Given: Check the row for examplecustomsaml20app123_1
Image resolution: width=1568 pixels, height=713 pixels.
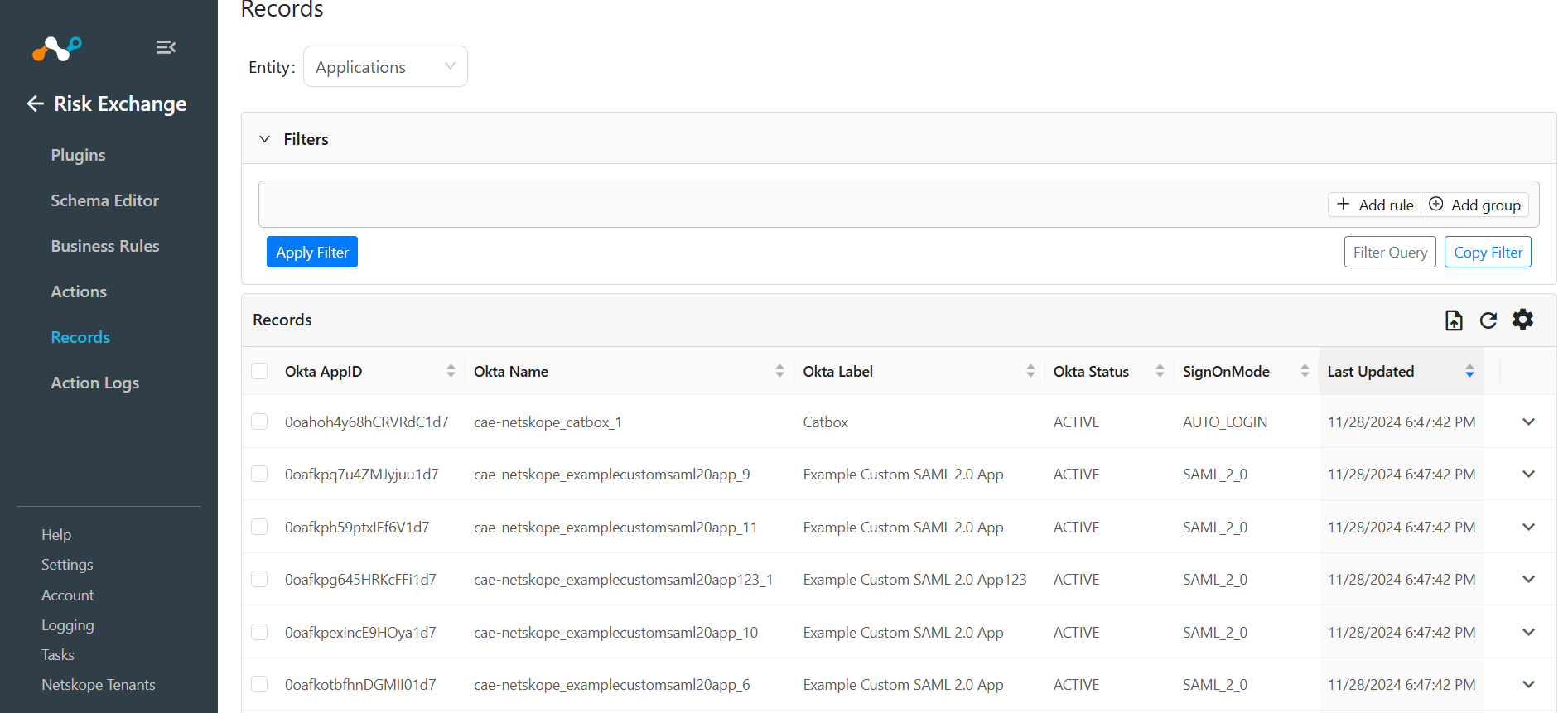Looking at the screenshot, I should (x=259, y=579).
